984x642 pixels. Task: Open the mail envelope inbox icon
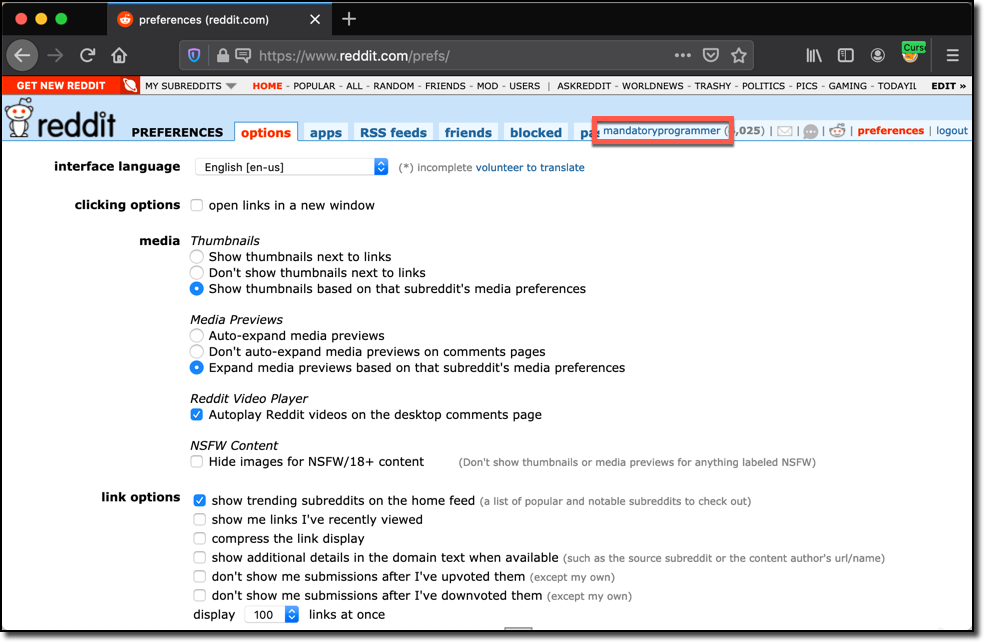[784, 131]
